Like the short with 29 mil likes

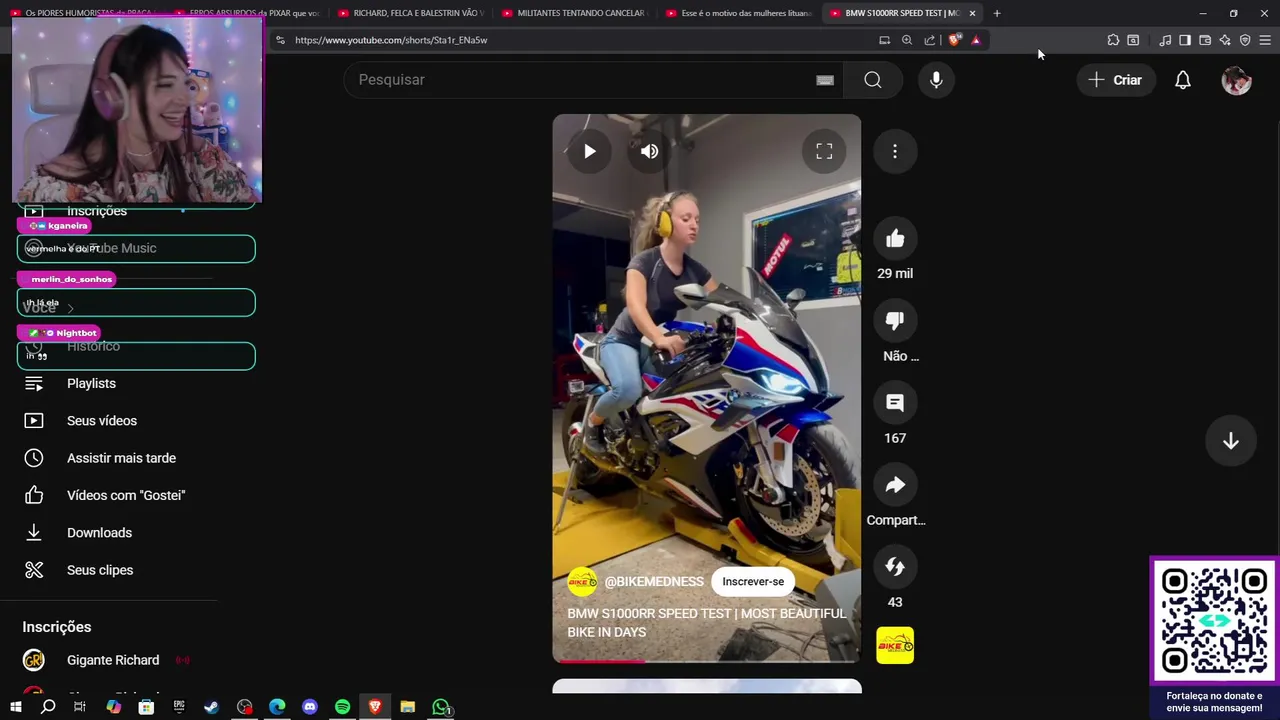coord(895,239)
